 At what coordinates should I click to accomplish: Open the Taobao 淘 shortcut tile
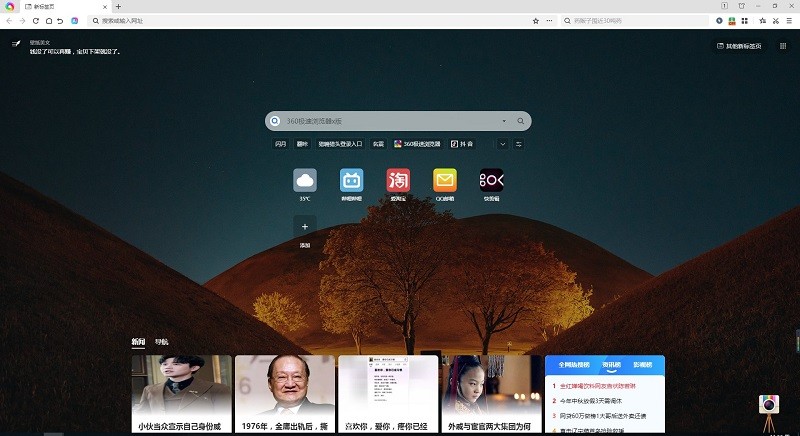(x=398, y=180)
